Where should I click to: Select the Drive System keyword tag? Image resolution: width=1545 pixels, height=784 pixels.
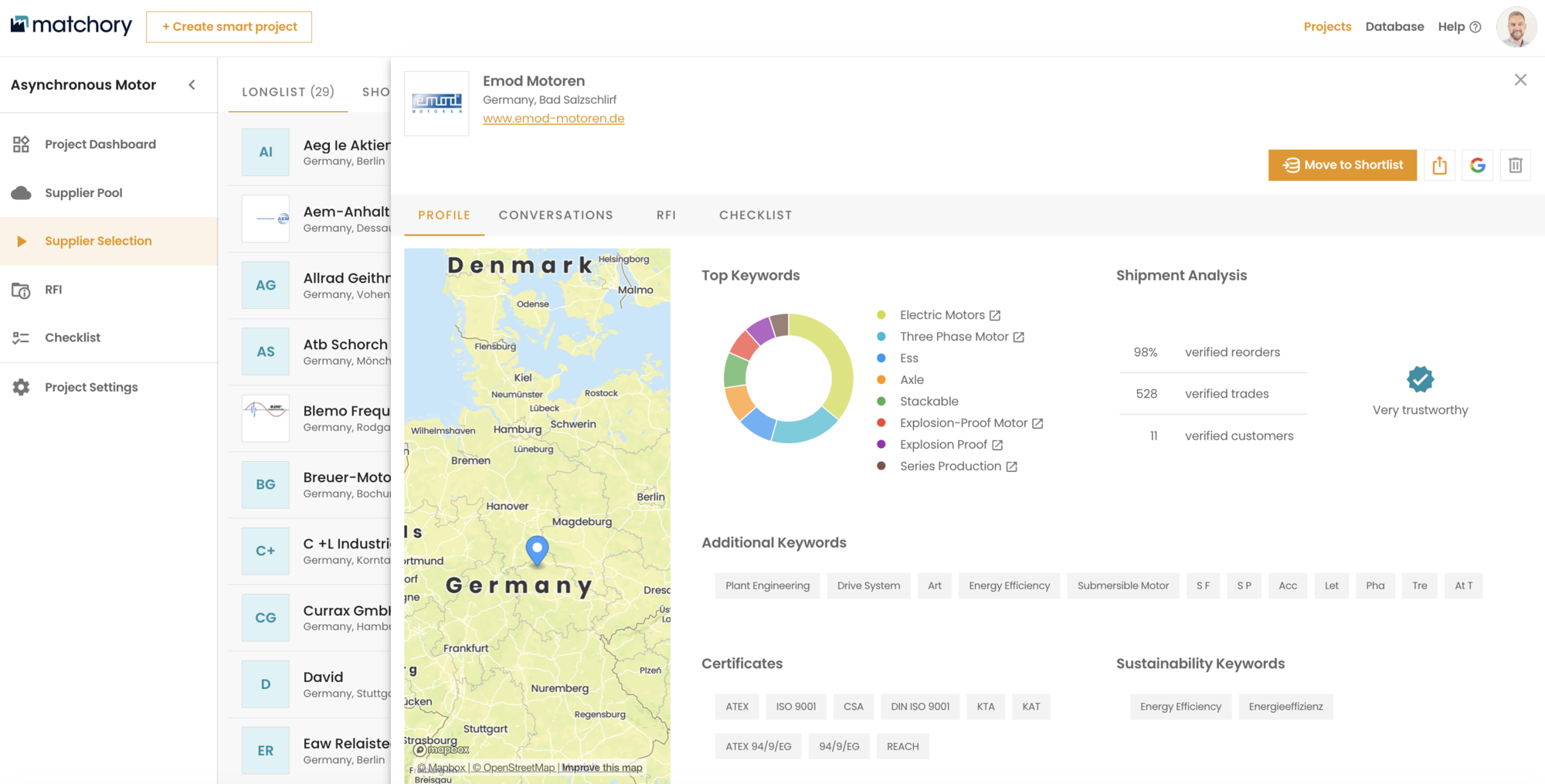pyautogui.click(x=868, y=585)
